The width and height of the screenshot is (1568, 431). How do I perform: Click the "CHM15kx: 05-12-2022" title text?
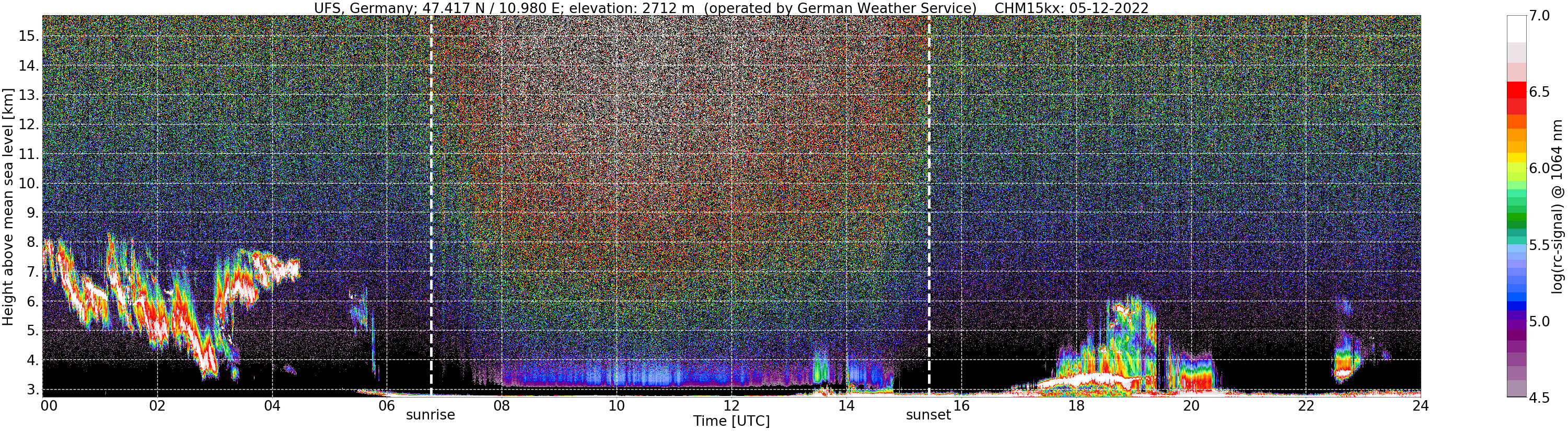point(1072,8)
